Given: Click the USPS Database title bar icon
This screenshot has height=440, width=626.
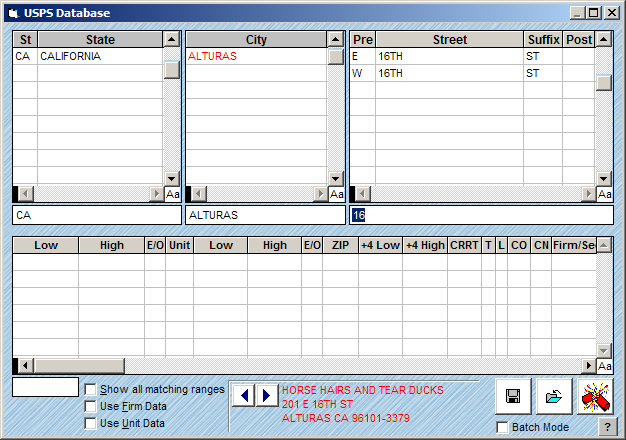Looking at the screenshot, I should point(14,13).
